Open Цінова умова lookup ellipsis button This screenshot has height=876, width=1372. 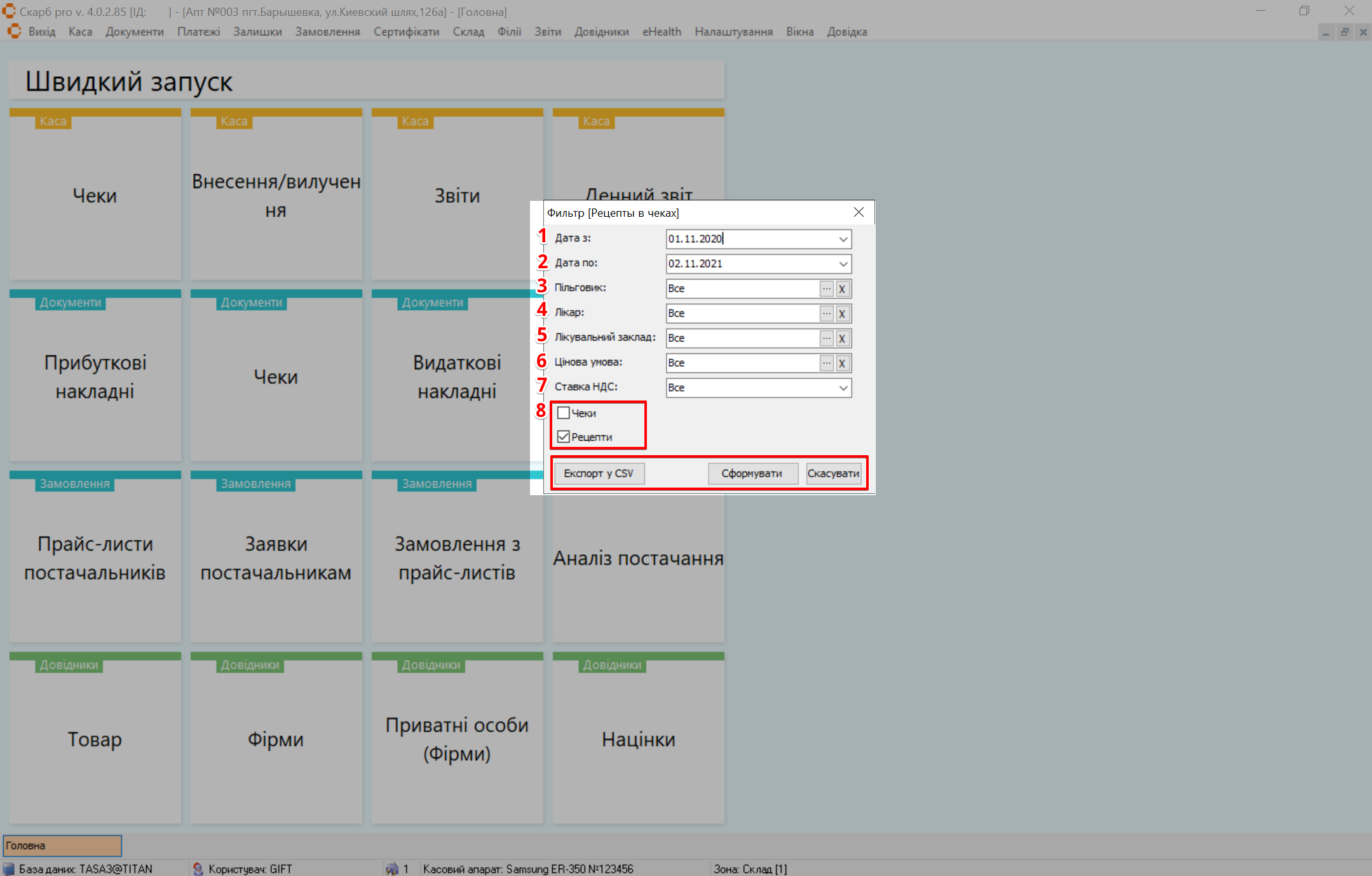(826, 363)
